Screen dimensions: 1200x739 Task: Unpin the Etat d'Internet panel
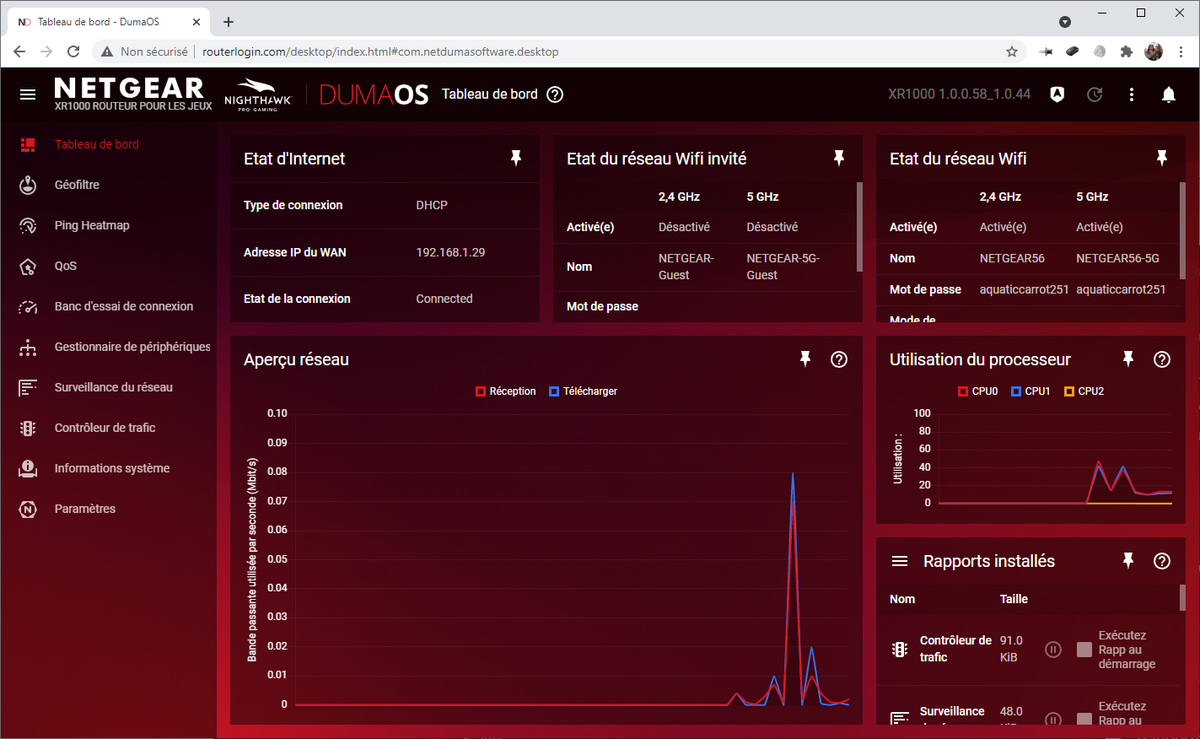(516, 158)
